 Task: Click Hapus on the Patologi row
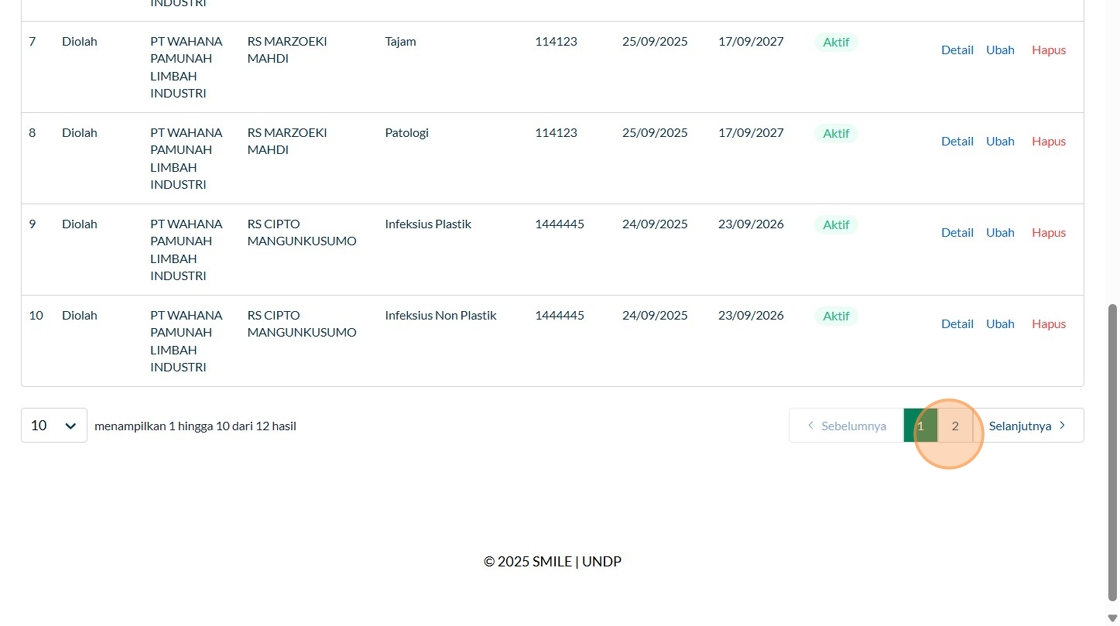click(x=1048, y=141)
